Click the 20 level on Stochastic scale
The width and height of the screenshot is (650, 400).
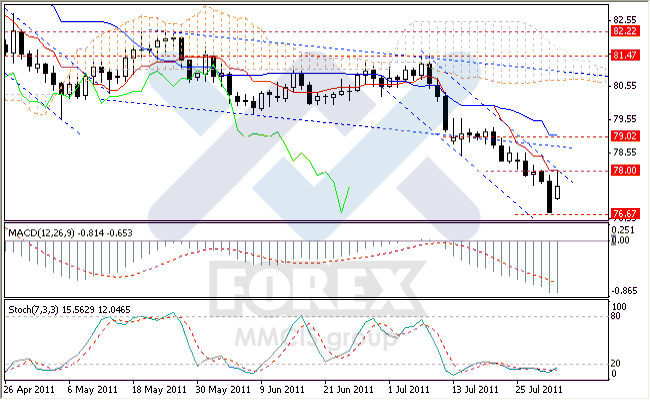[x=618, y=364]
